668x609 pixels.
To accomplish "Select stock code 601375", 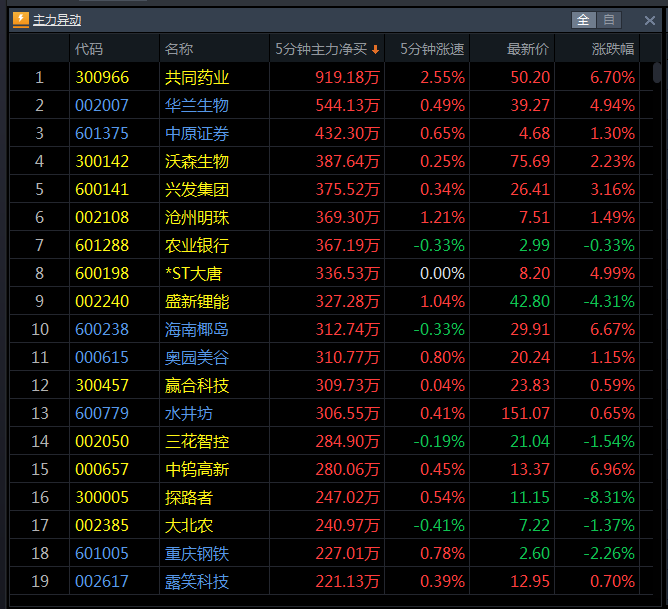I will pos(102,133).
